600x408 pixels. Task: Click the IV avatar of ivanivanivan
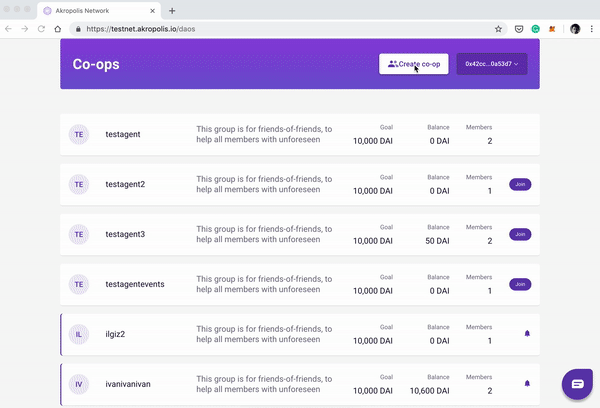[x=79, y=384]
